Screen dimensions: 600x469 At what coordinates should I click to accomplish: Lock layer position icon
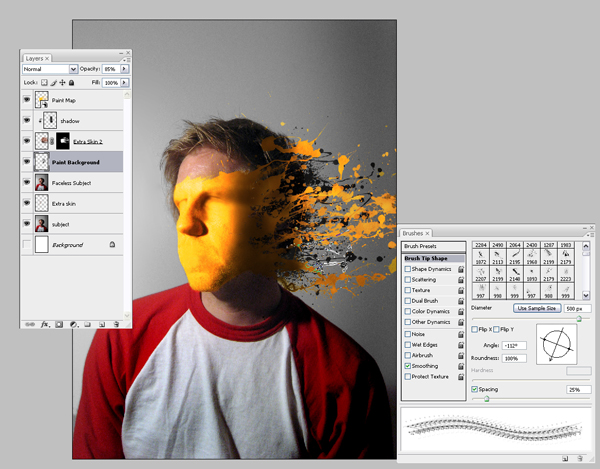(62, 82)
